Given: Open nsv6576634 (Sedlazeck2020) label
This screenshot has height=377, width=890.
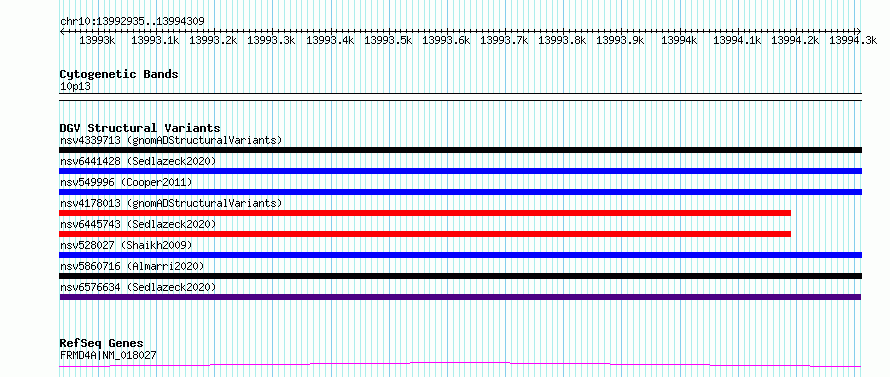Looking at the screenshot, I should tap(138, 287).
